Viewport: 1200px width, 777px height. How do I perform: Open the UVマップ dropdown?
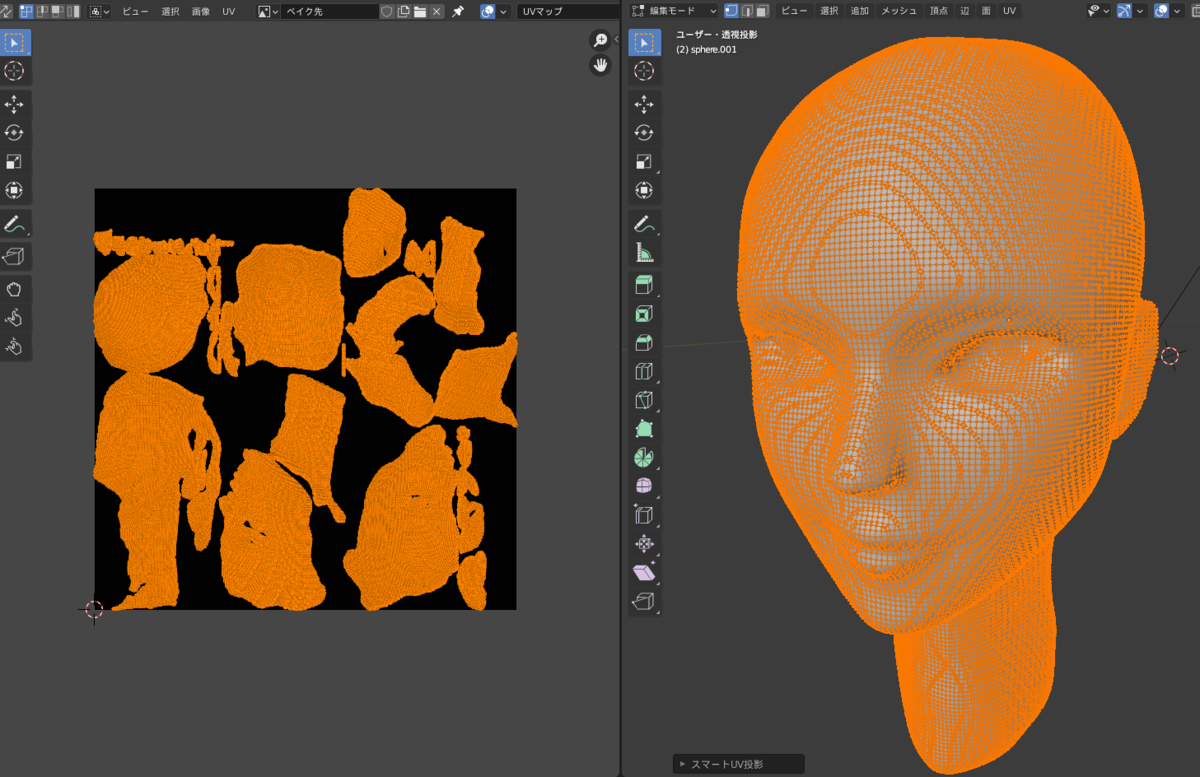click(x=565, y=11)
